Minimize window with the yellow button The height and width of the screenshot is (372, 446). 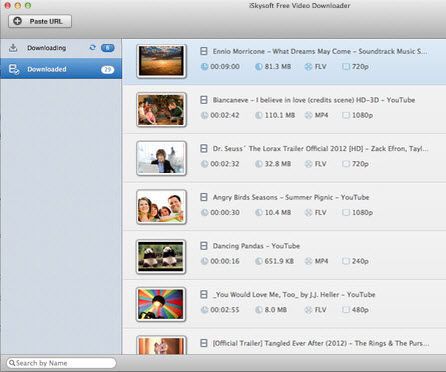point(18,5)
